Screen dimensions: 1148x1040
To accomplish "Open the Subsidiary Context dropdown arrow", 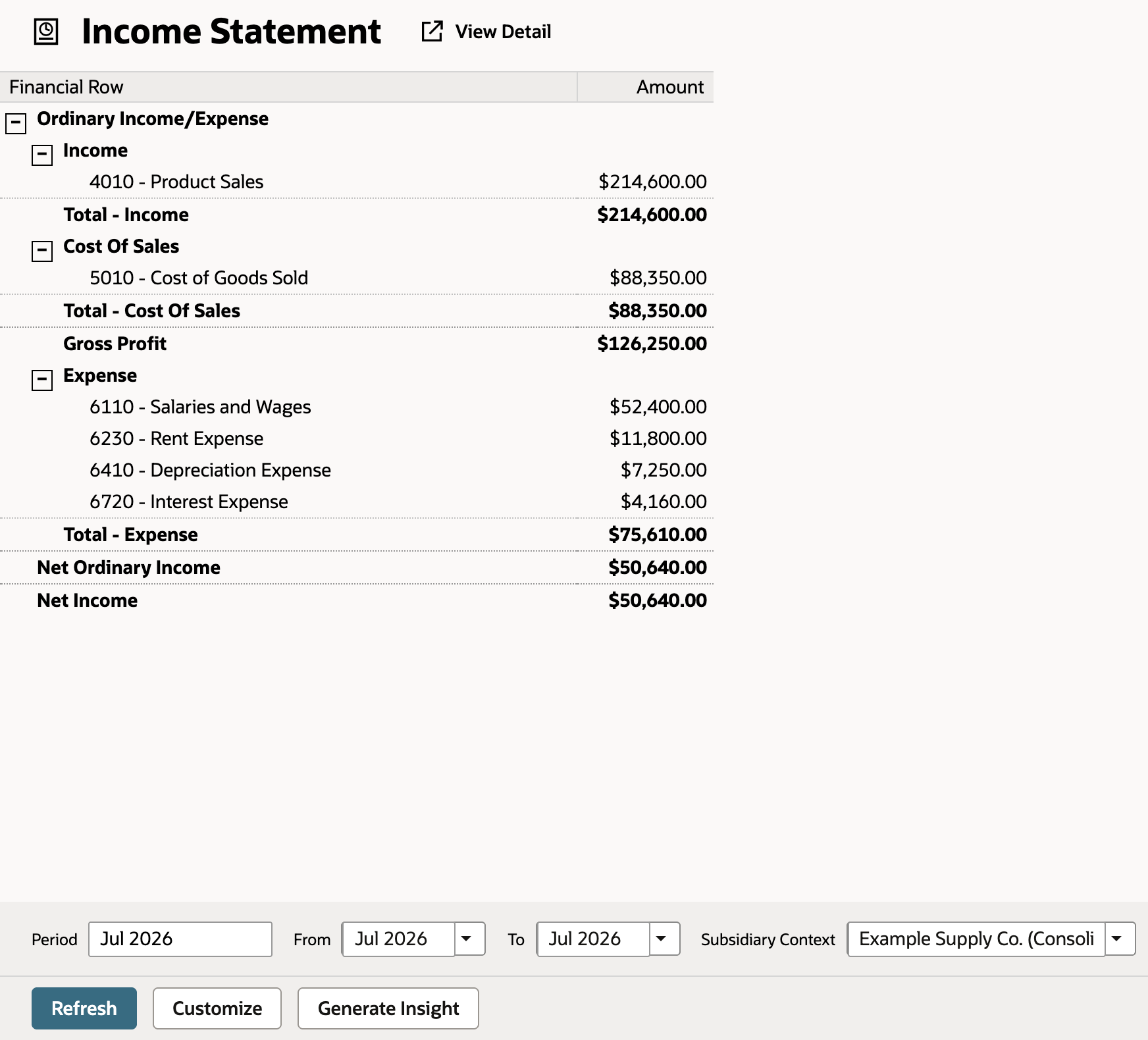I will pyautogui.click(x=1120, y=939).
